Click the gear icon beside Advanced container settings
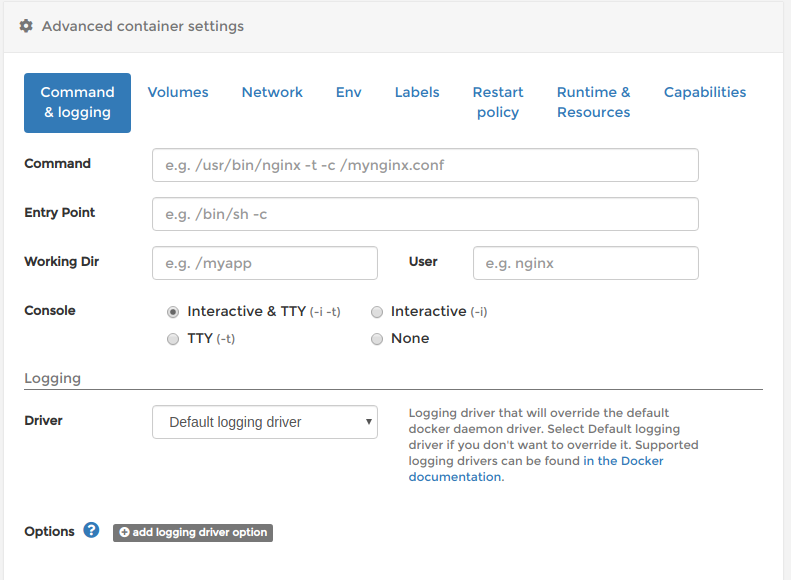Image resolution: width=791 pixels, height=580 pixels. click(27, 26)
